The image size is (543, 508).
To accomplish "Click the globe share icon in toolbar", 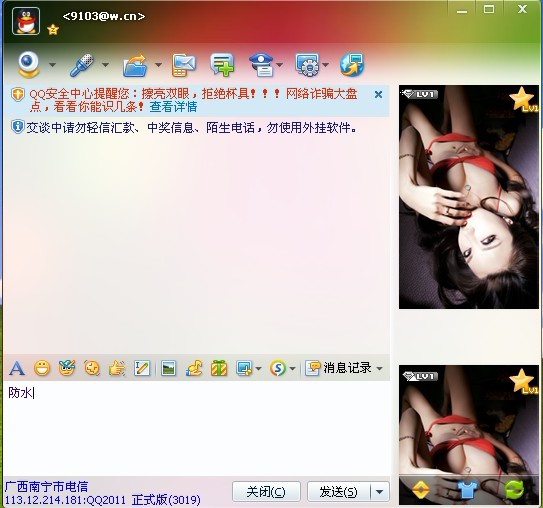I will [352, 65].
